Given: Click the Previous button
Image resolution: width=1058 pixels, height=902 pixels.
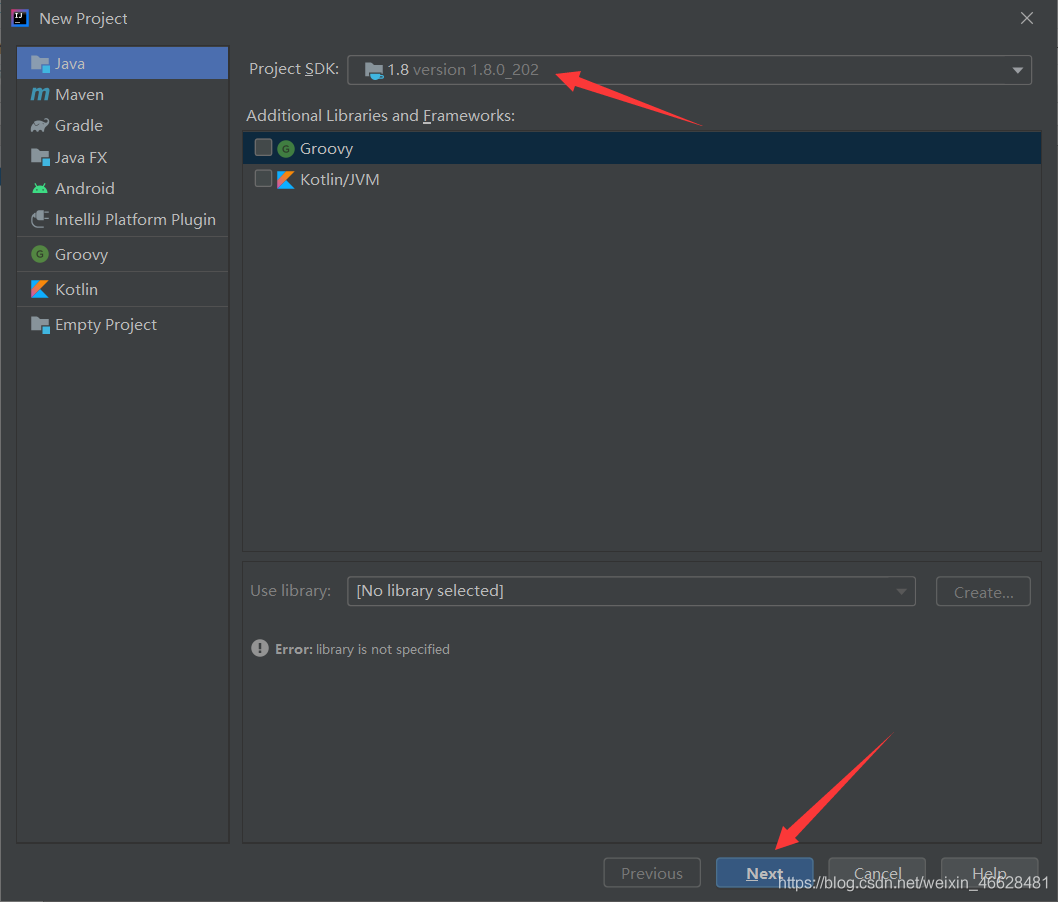Looking at the screenshot, I should coord(652,872).
